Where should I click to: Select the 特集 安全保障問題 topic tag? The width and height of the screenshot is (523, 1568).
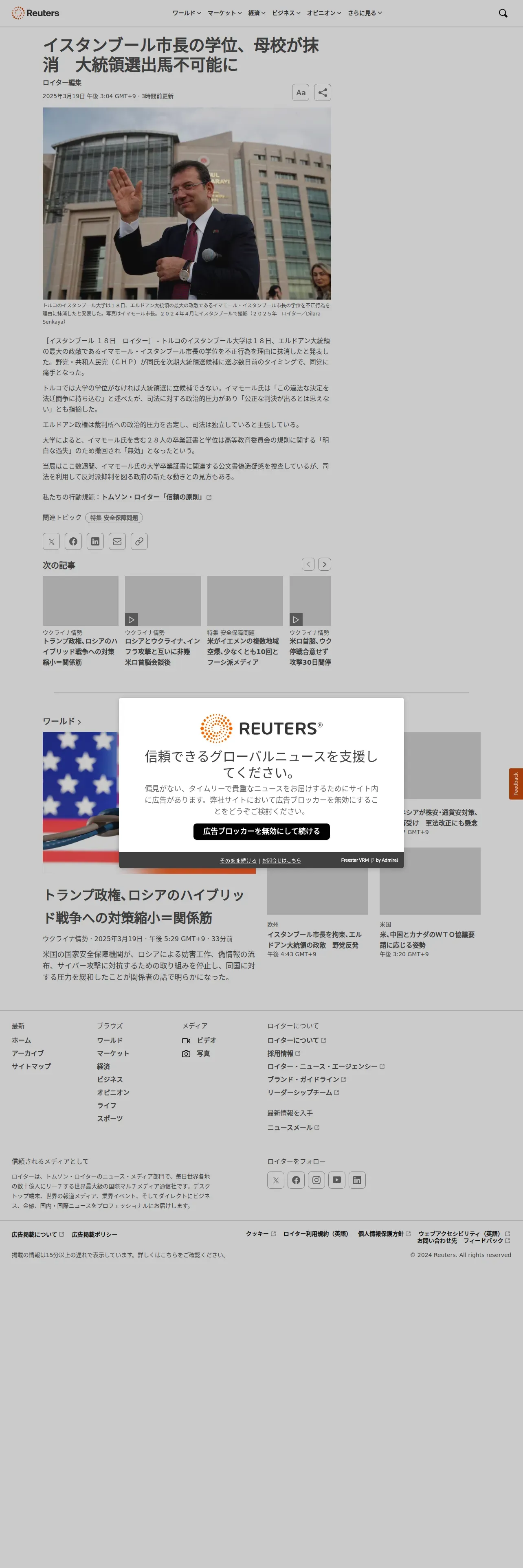(114, 517)
